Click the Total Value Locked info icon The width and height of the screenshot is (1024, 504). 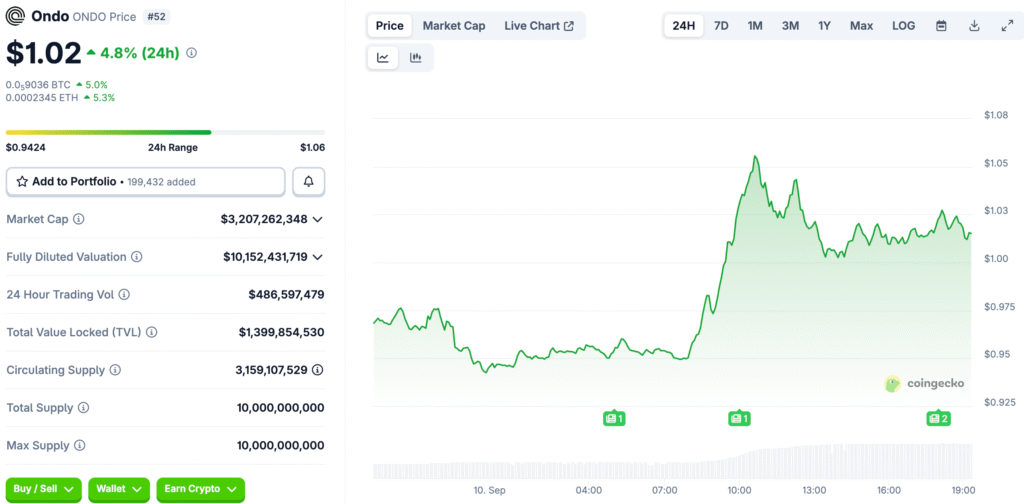[152, 332]
